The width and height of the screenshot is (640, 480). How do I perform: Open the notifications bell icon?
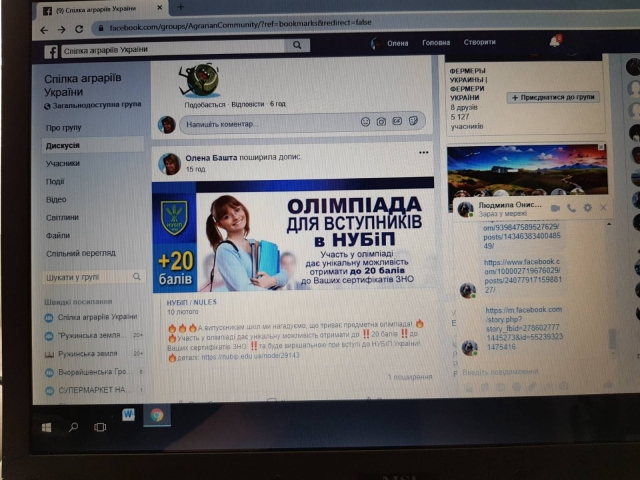(x=555, y=41)
